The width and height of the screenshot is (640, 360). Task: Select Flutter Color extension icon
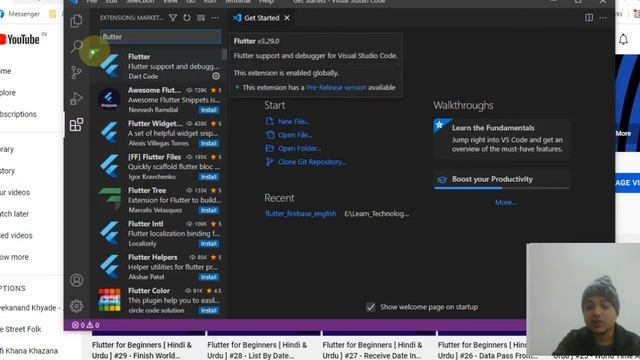109,300
